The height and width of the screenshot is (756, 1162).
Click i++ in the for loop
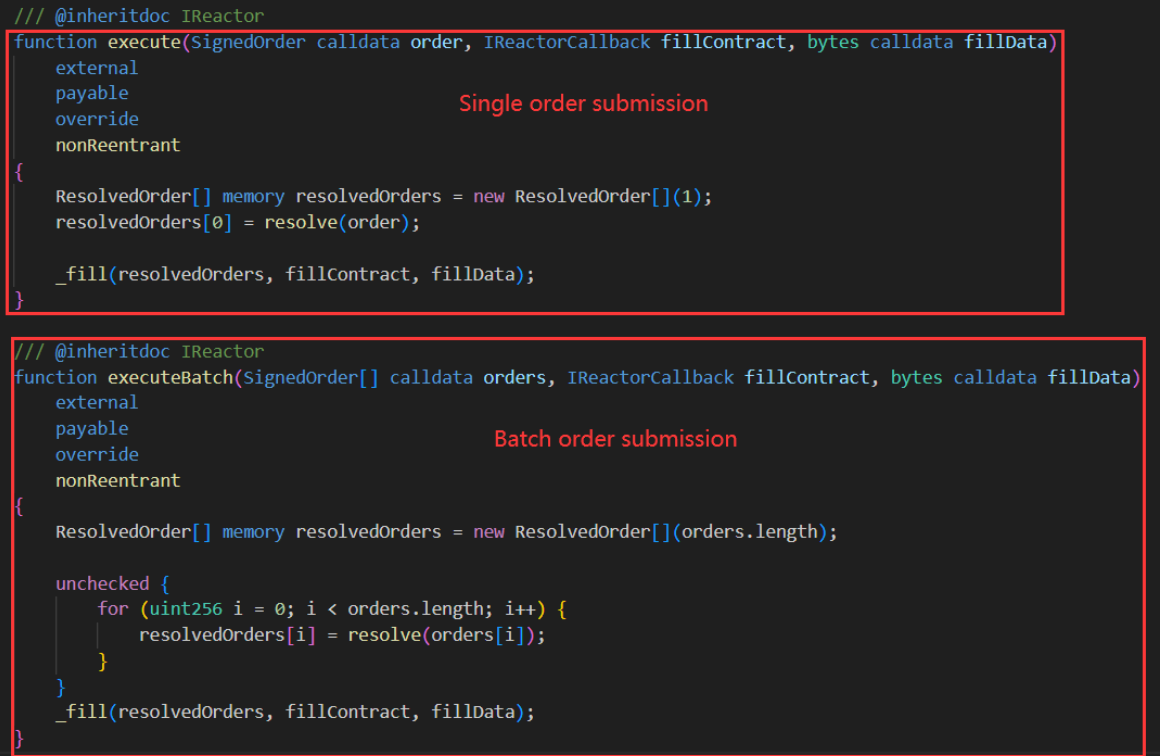click(520, 609)
